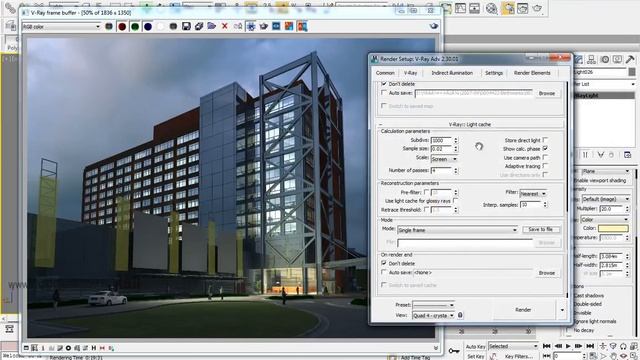Image resolution: width=640 pixels, height=360 pixels.
Task: Open the RGB color channel dropdown
Action: click(61, 27)
